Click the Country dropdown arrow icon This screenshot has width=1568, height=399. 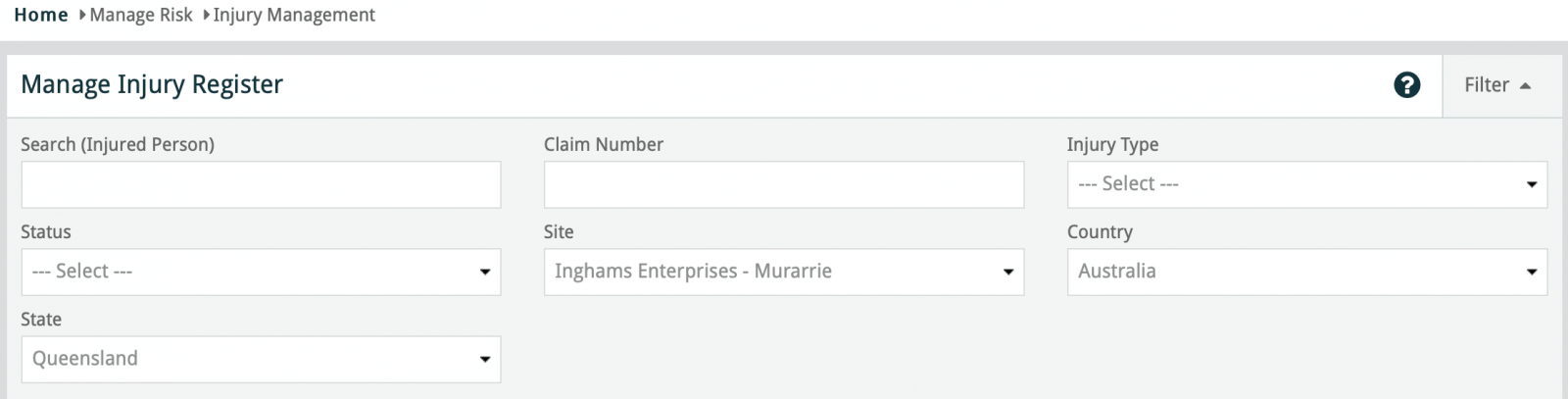[x=1532, y=272]
